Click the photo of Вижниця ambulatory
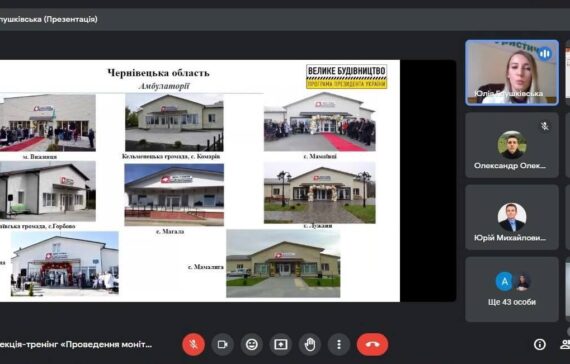 pyautogui.click(x=48, y=123)
